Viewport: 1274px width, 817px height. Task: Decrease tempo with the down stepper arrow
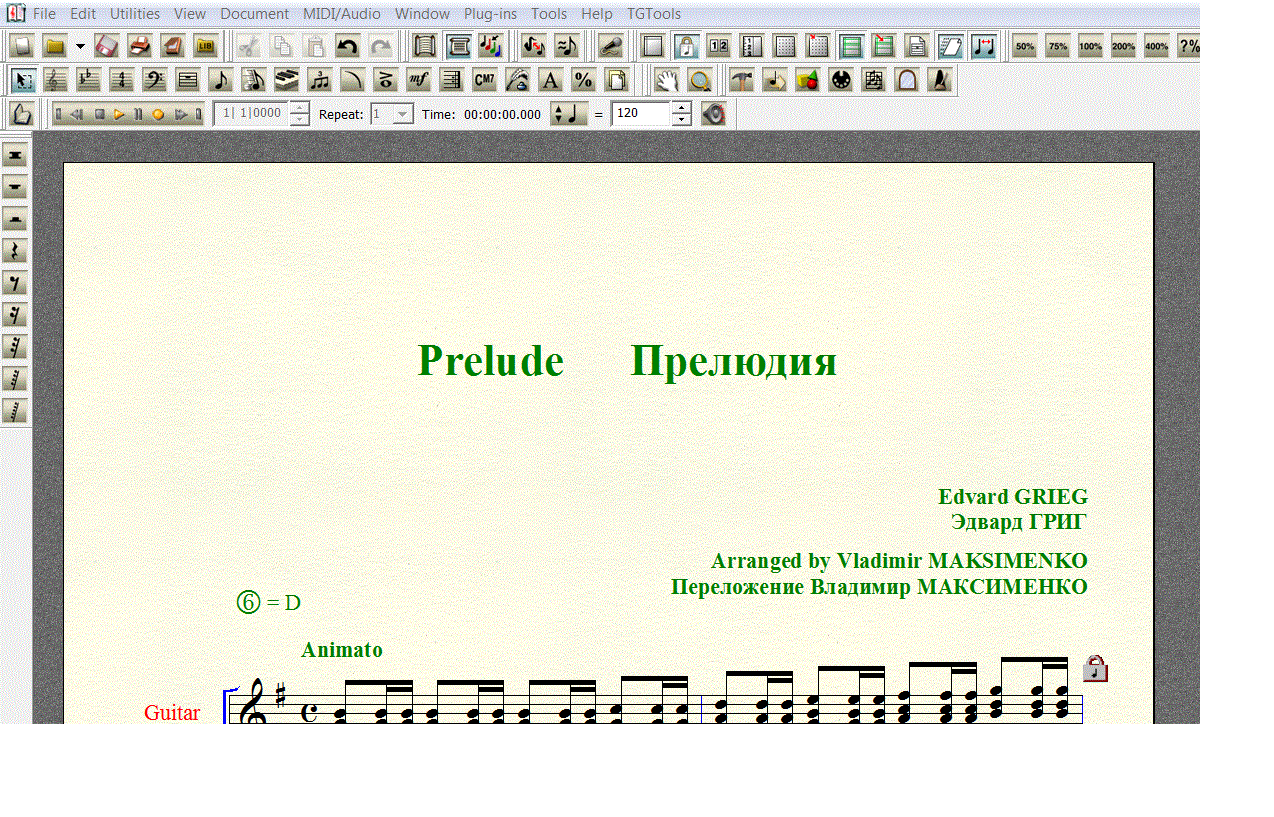[681, 120]
